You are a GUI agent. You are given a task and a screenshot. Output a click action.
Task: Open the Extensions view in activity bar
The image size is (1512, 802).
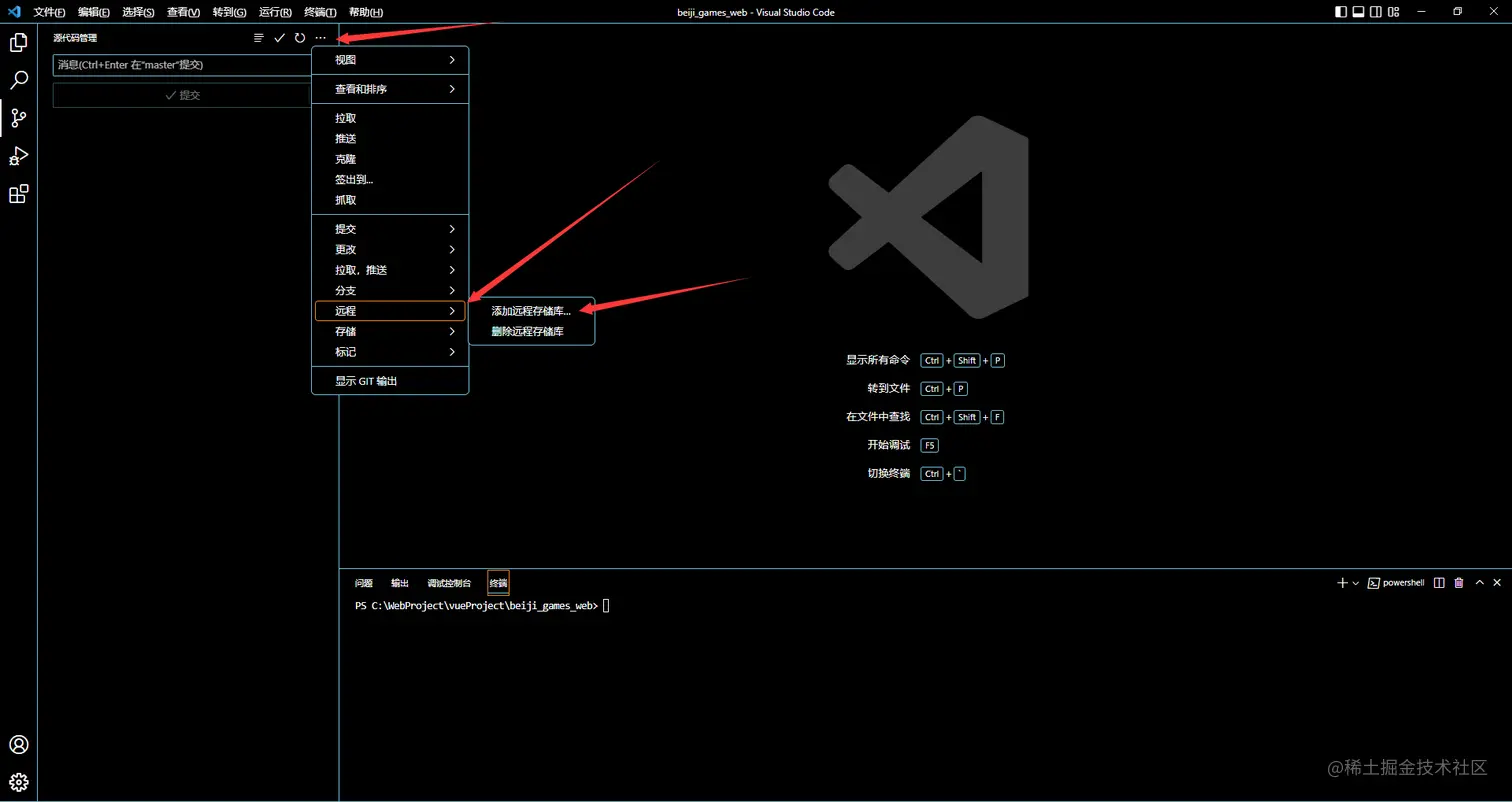coord(18,194)
